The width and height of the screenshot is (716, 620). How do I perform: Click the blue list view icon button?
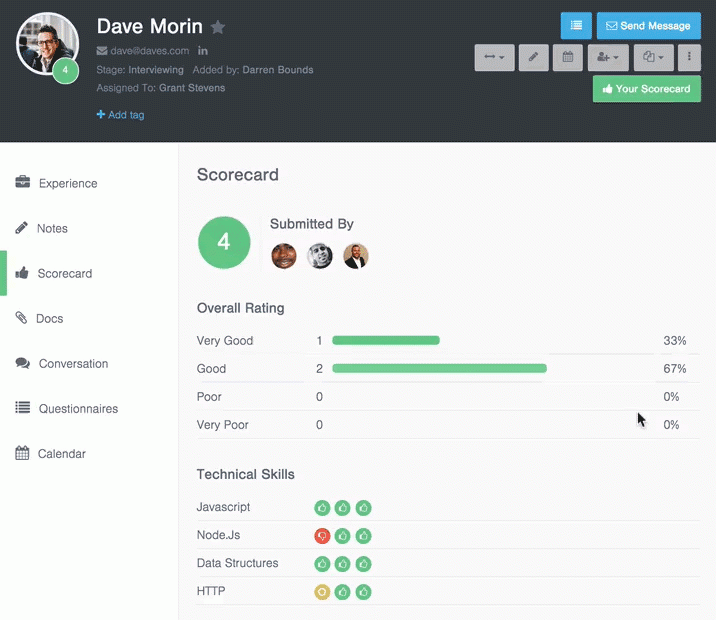tap(576, 26)
